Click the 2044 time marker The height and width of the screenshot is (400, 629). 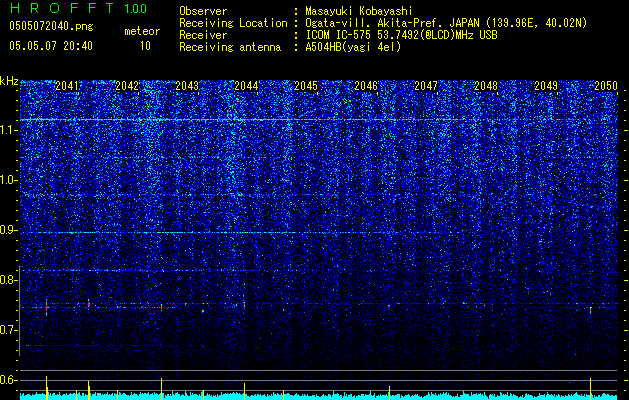point(246,86)
